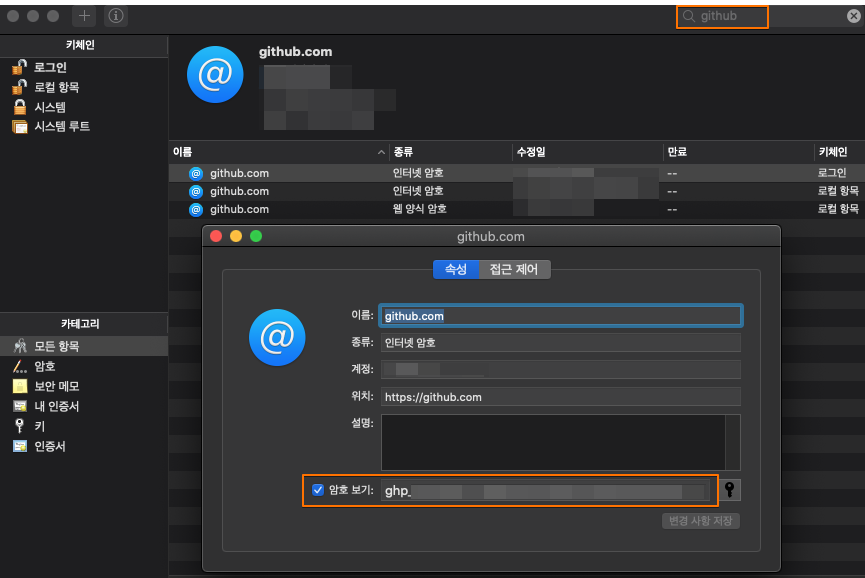Image resolution: width=865 pixels, height=578 pixels.
Task: Click the 로그인 unlocked padlock icon
Action: [x=20, y=67]
